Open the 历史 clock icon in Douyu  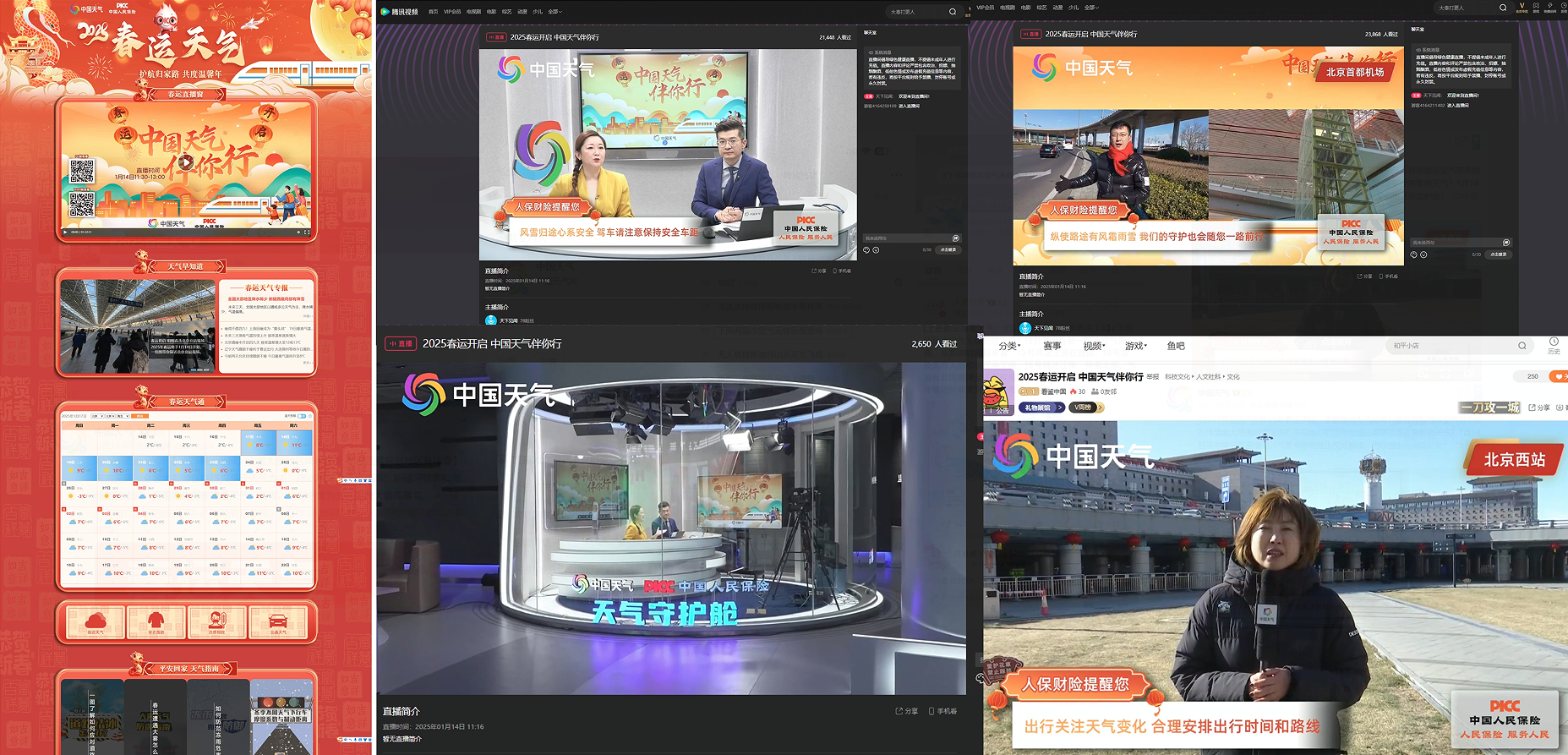tap(1554, 345)
